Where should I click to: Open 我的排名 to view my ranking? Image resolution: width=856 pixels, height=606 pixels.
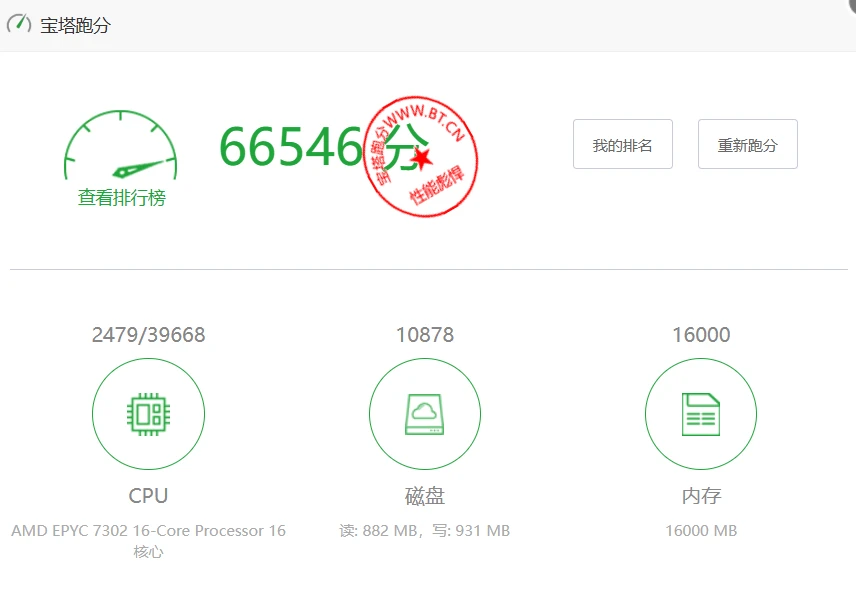(x=622, y=145)
